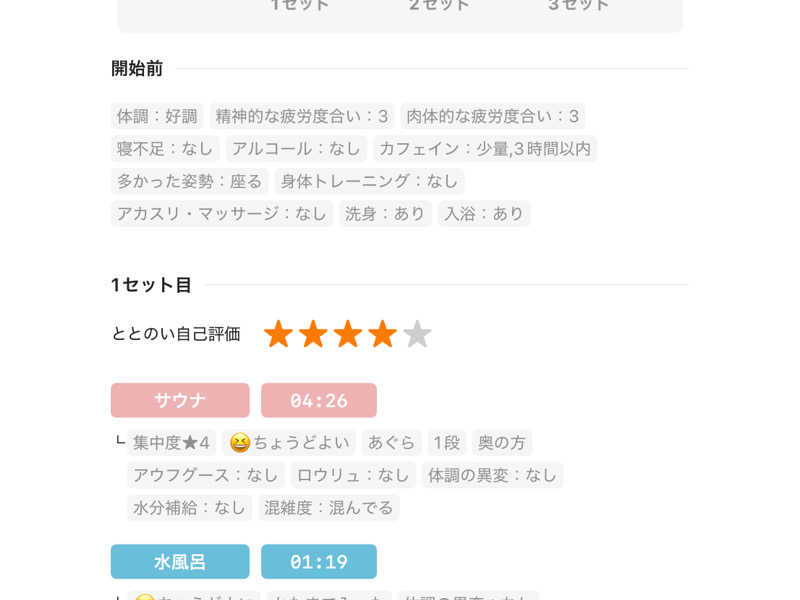Click the アウフグース：なし tag
This screenshot has width=800, height=600.
(205, 475)
